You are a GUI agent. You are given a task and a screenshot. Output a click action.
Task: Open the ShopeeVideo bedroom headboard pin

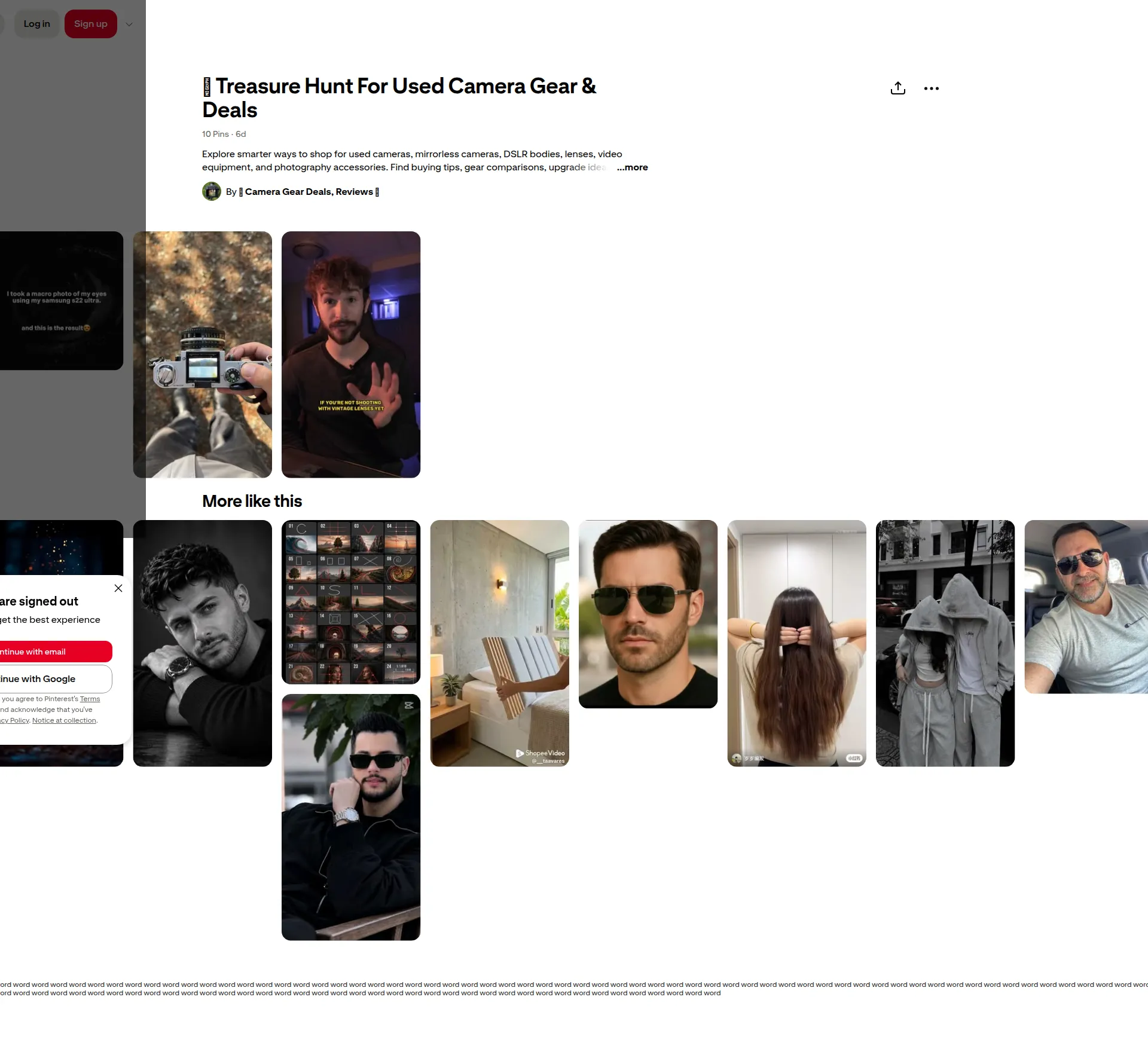point(500,643)
